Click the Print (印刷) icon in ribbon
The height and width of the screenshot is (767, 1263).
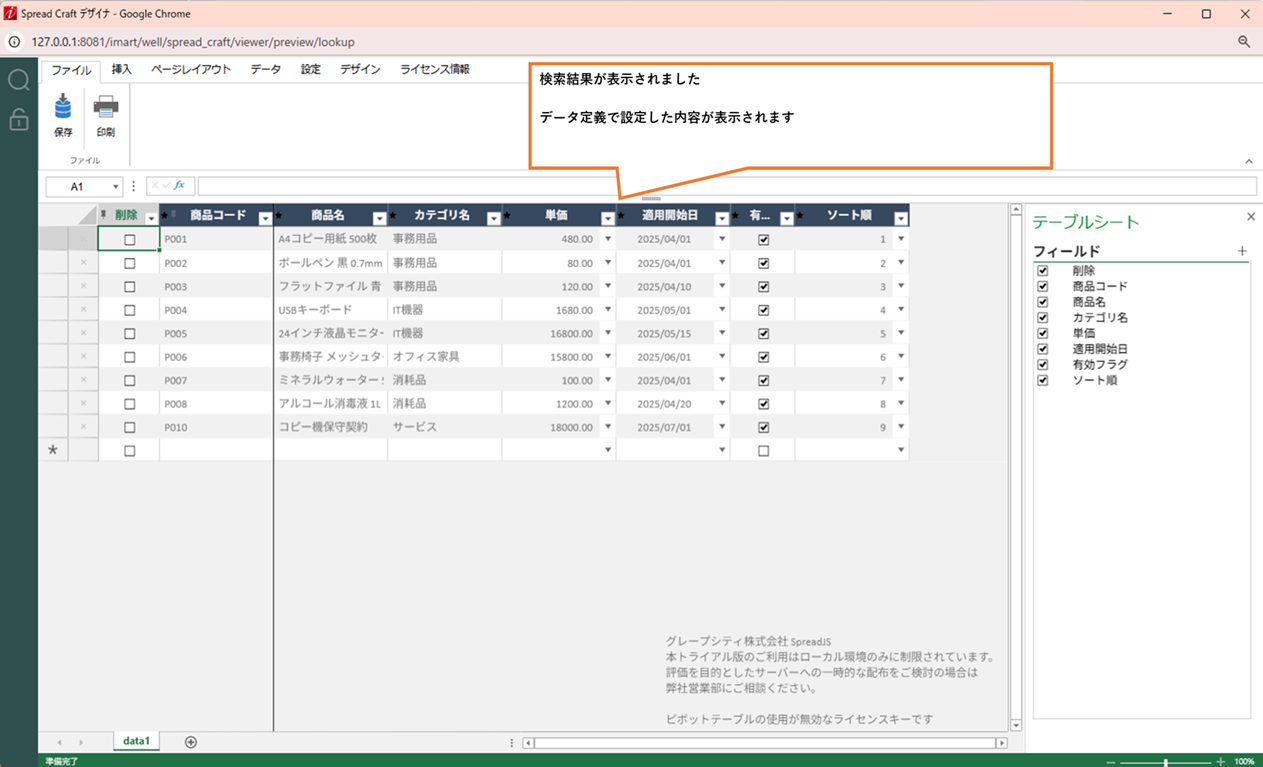(x=105, y=107)
